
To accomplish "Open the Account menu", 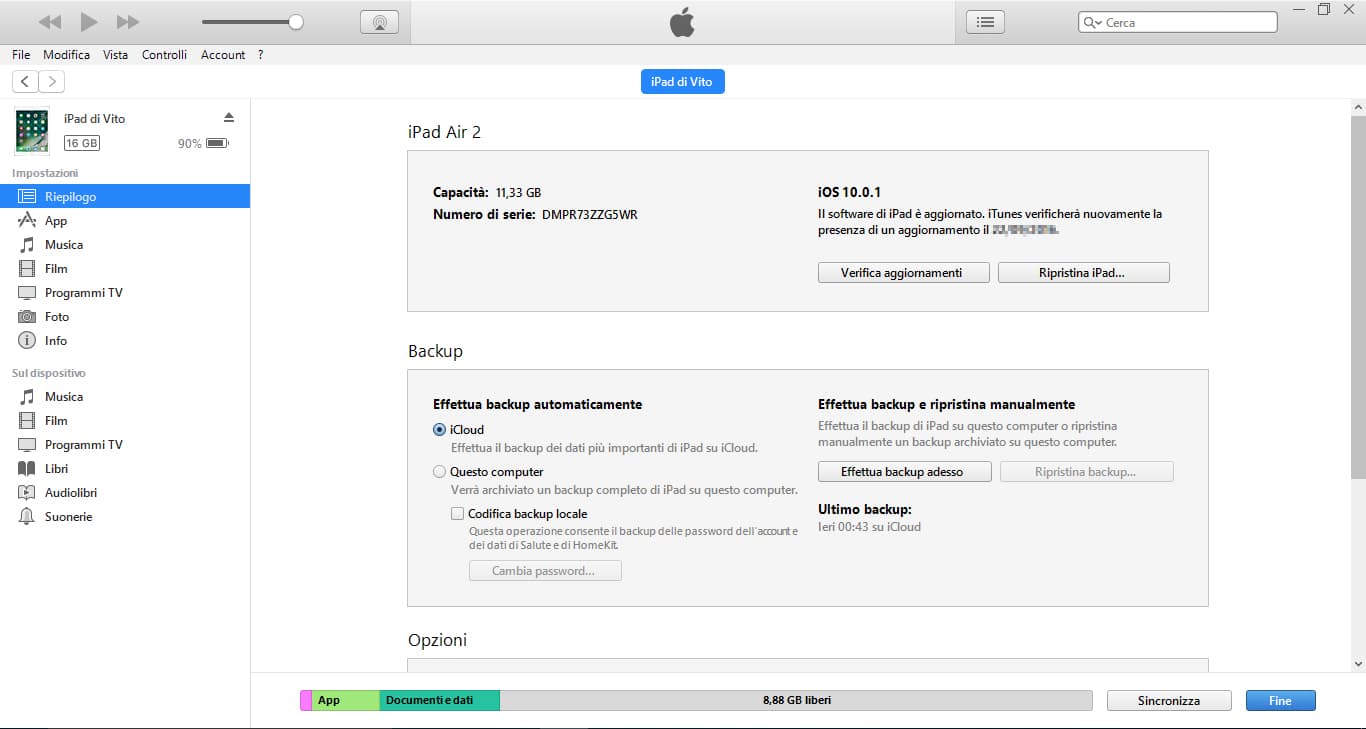I will point(222,55).
